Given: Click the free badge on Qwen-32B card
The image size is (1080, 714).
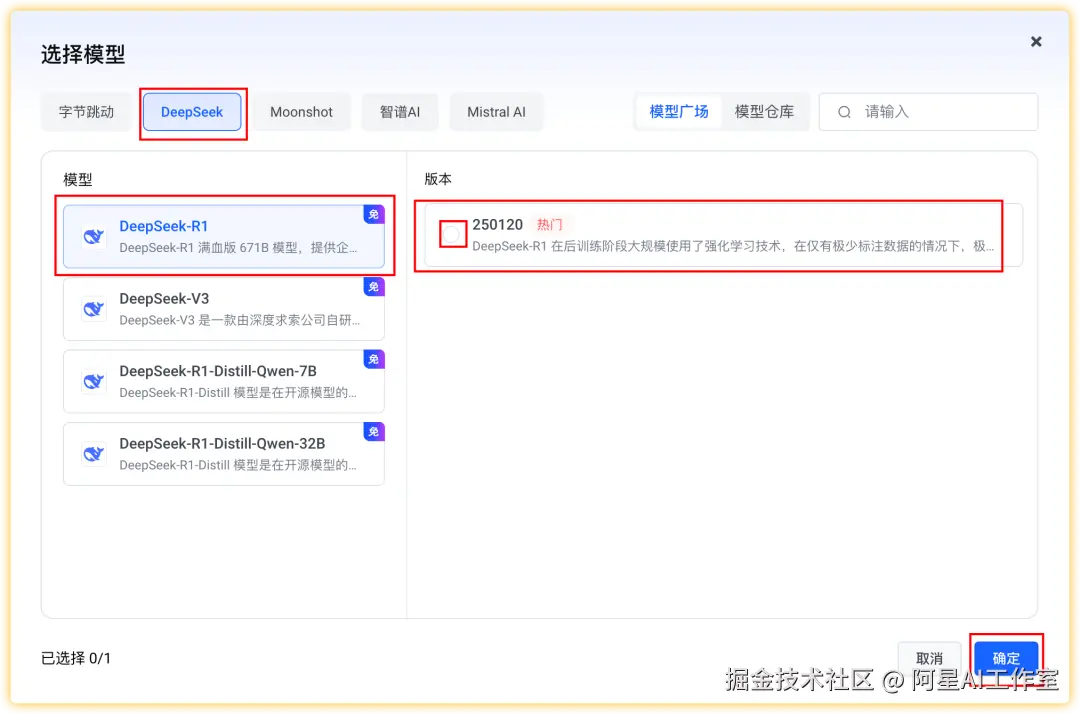Looking at the screenshot, I should click(373, 432).
